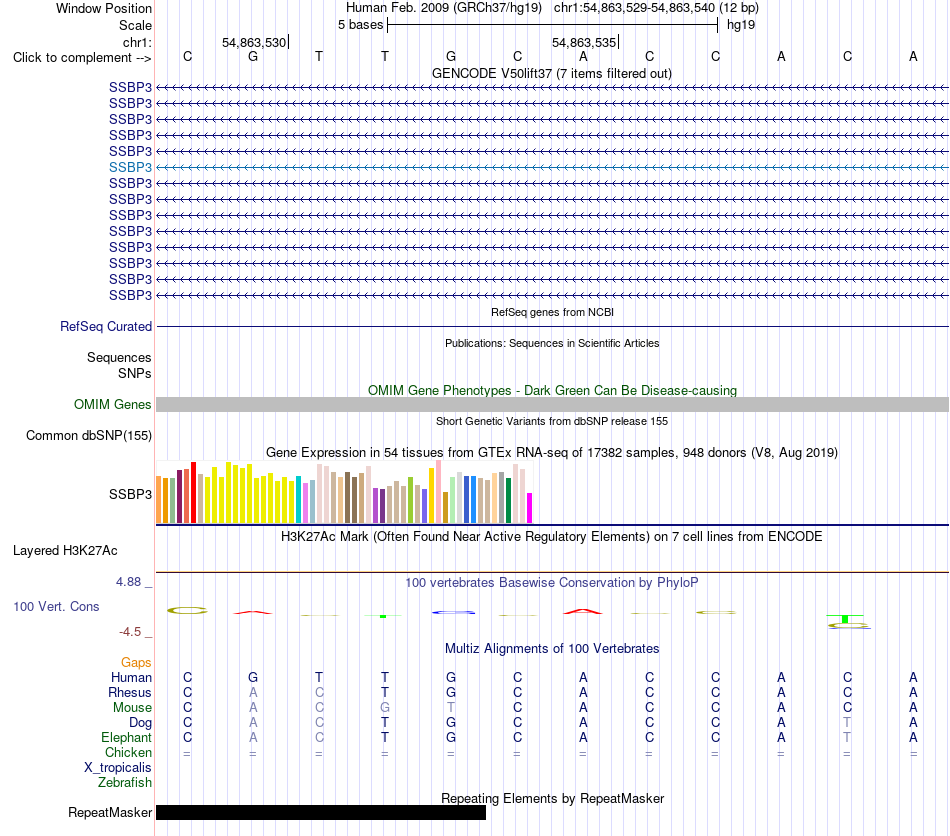Click the 4.88 PhyloP upper scale value

pos(128,582)
